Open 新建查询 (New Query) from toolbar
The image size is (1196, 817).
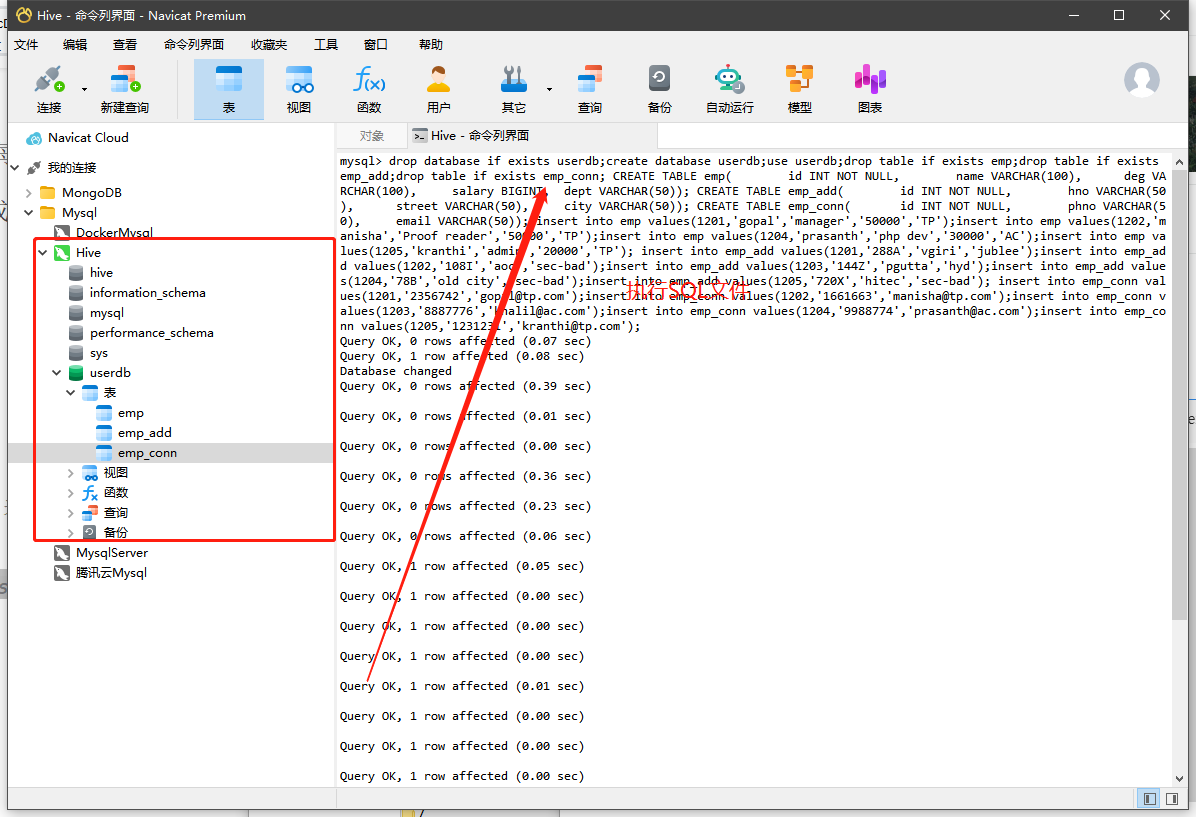point(124,88)
